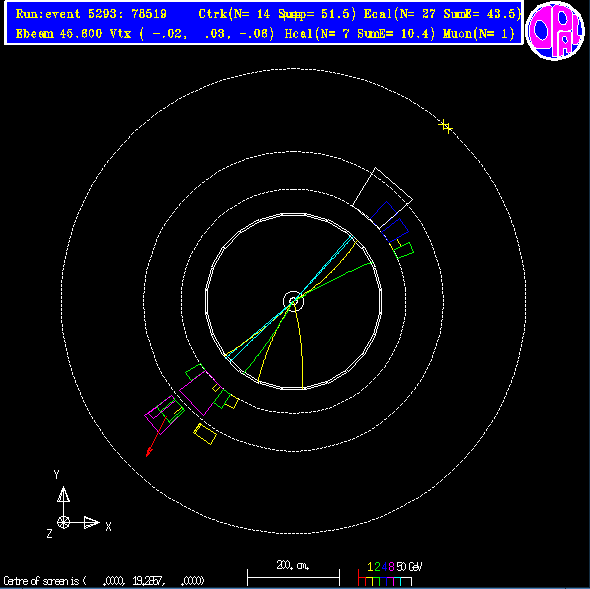
Task: Click the small central vertex circle
Action: coord(293,301)
